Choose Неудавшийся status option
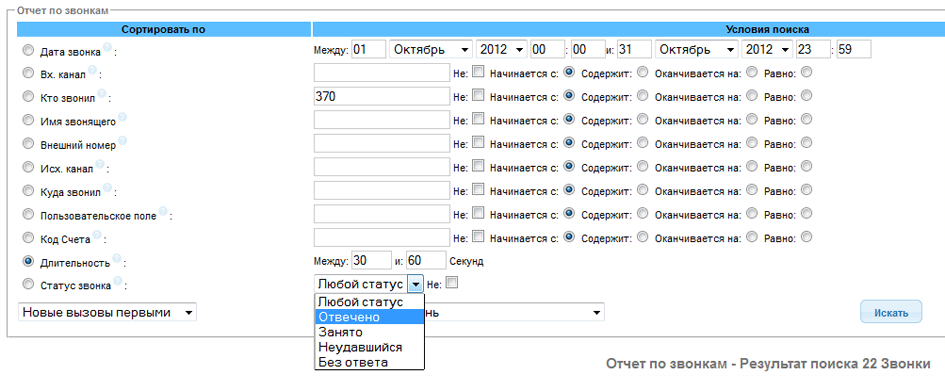Viewport: 945px width, 376px height. pyautogui.click(x=369, y=347)
